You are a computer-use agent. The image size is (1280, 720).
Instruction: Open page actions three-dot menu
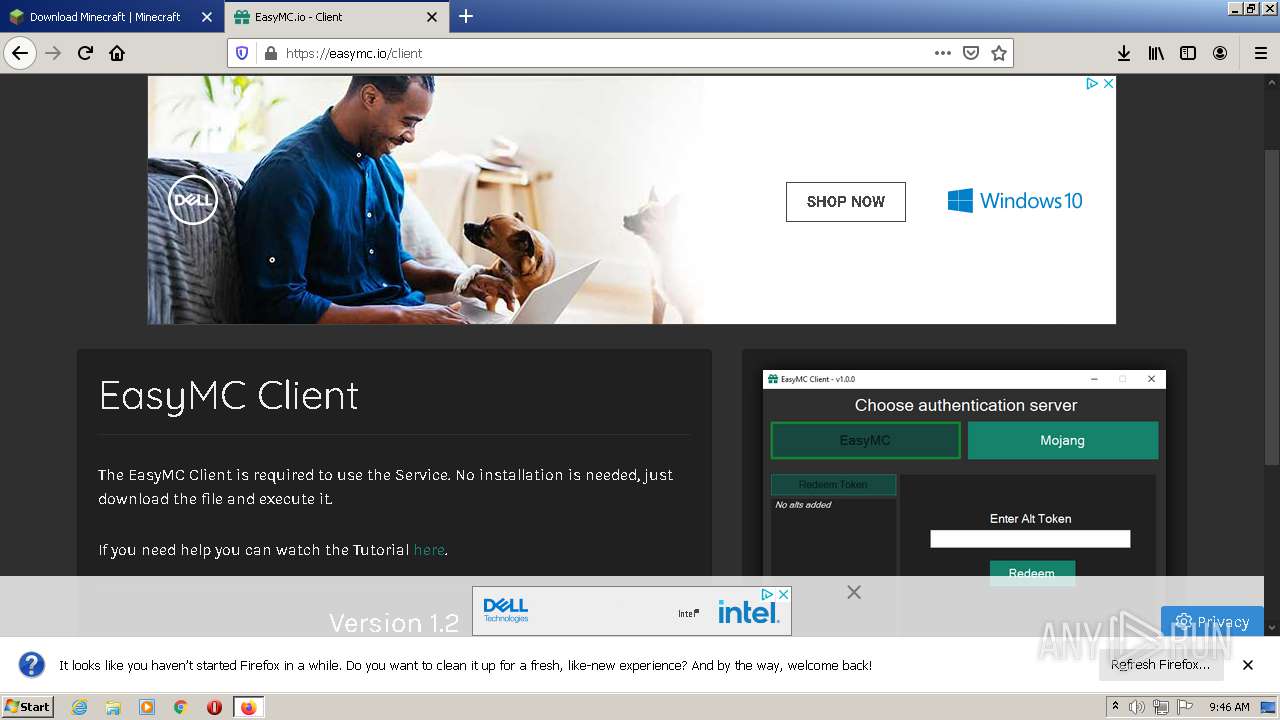point(942,53)
